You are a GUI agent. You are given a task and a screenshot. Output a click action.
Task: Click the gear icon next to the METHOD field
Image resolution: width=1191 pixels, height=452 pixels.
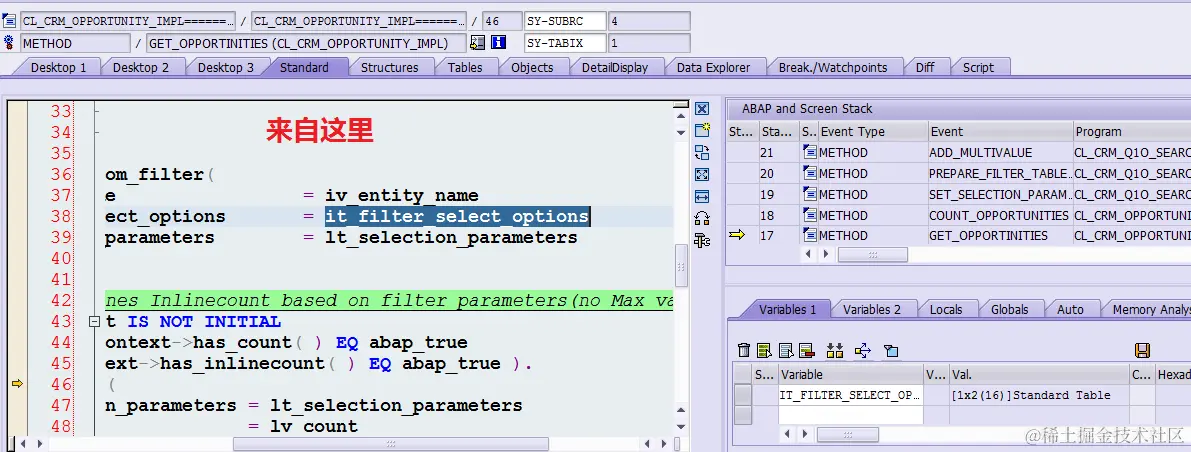coord(9,43)
